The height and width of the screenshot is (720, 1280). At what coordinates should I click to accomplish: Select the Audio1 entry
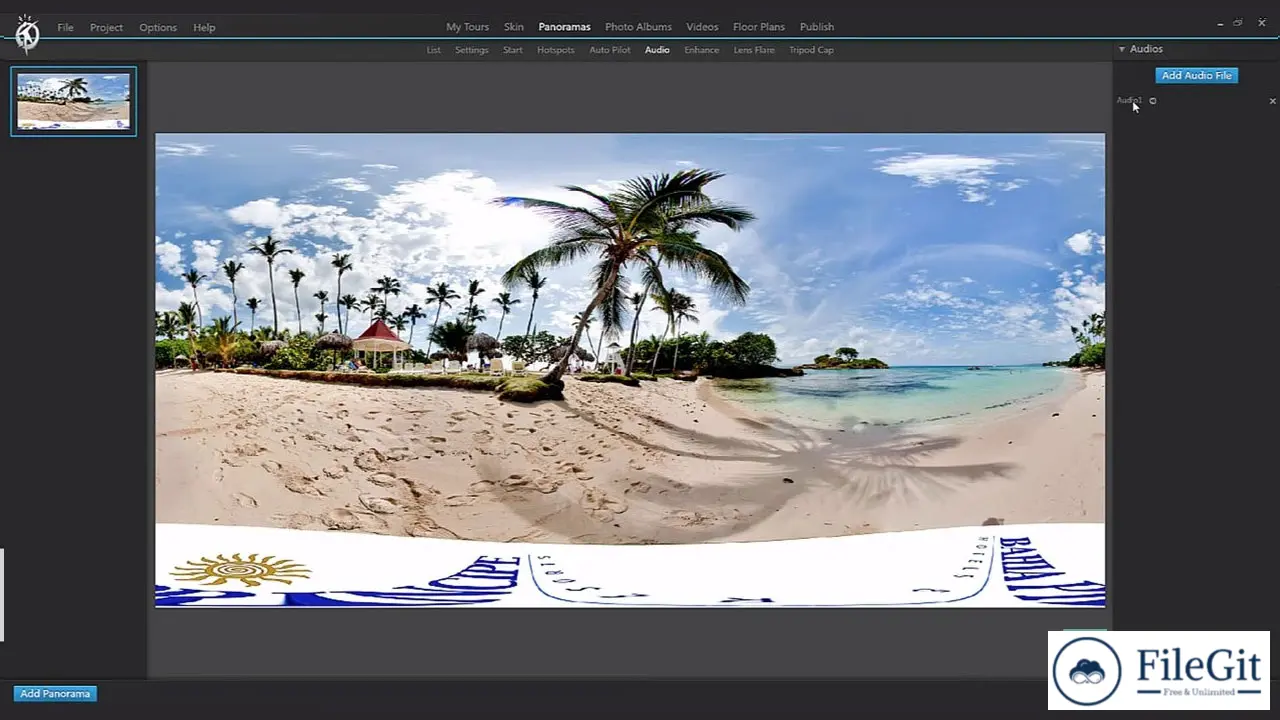1129,100
